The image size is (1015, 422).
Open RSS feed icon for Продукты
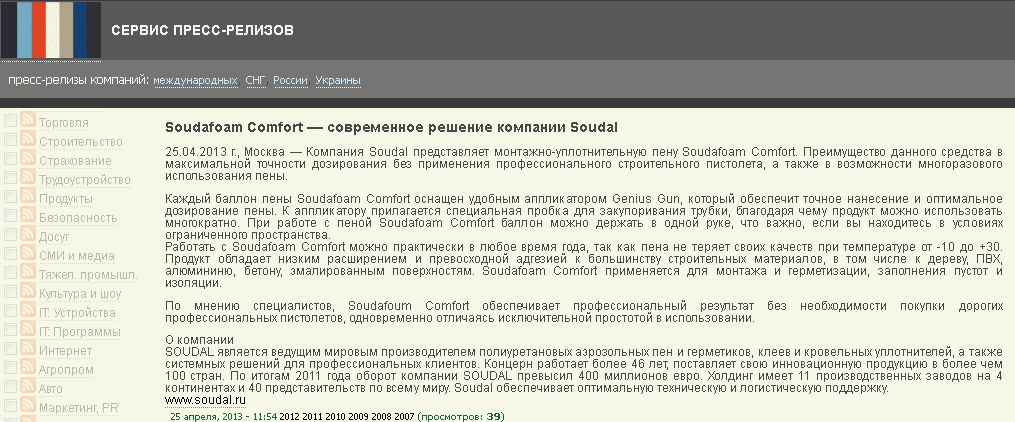coord(28,195)
